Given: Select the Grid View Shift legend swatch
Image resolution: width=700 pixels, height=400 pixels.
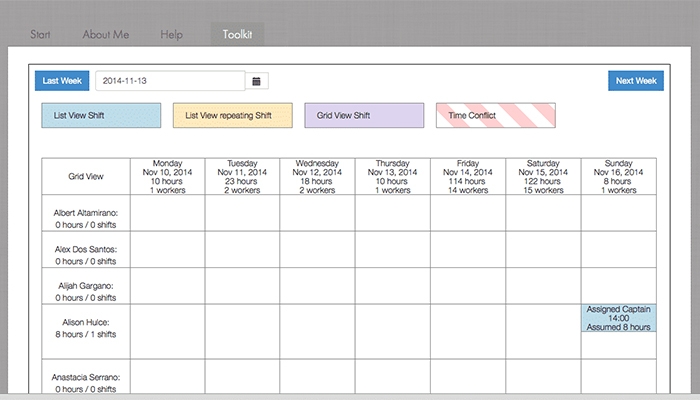Looking at the screenshot, I should 364,116.
